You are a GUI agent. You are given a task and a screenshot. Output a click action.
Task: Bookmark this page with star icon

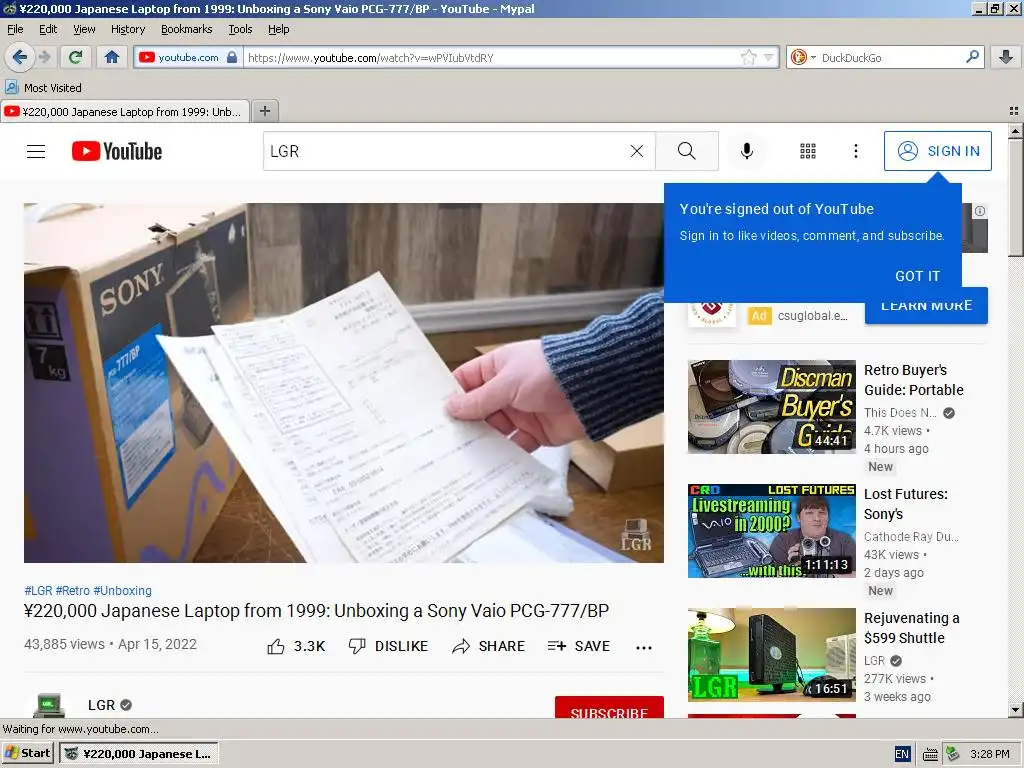point(748,57)
